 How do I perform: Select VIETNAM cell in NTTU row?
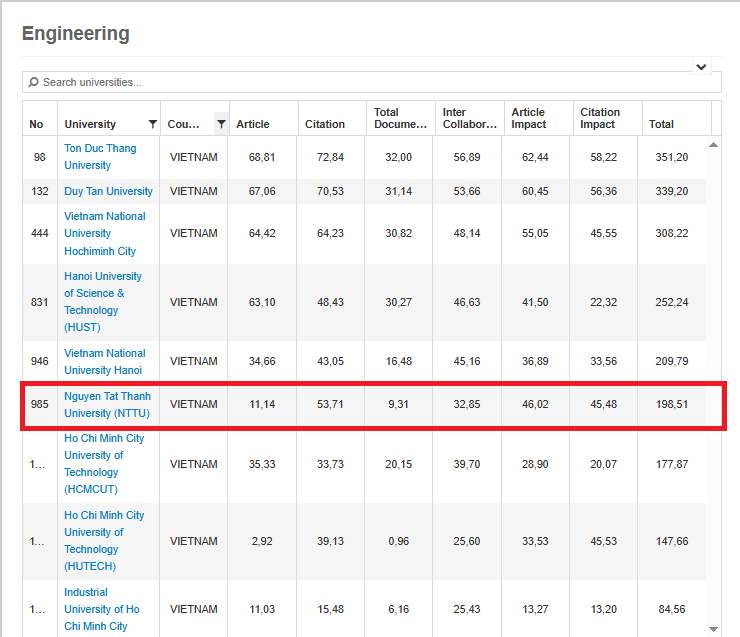coord(193,404)
